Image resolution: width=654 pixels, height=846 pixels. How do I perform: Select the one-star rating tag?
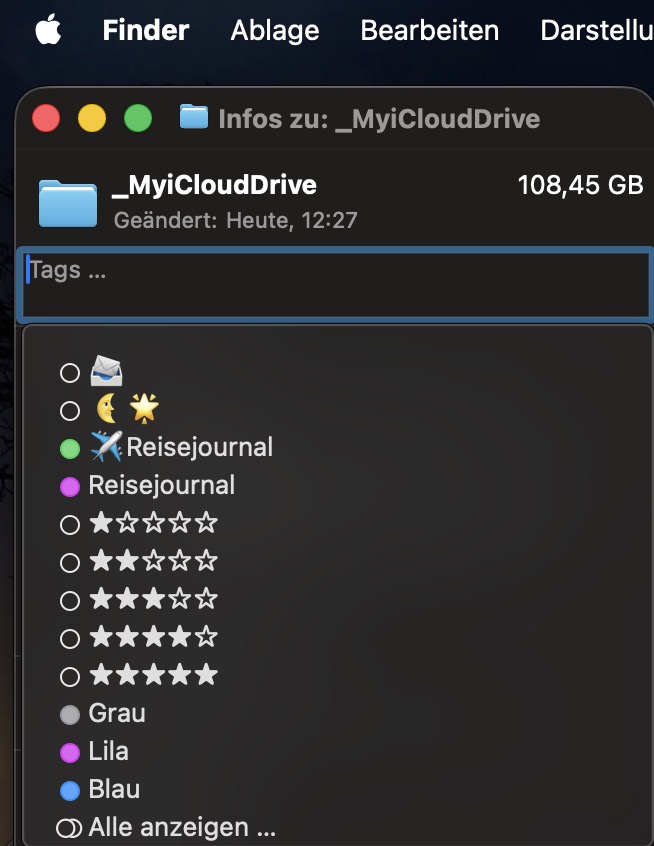[139, 524]
